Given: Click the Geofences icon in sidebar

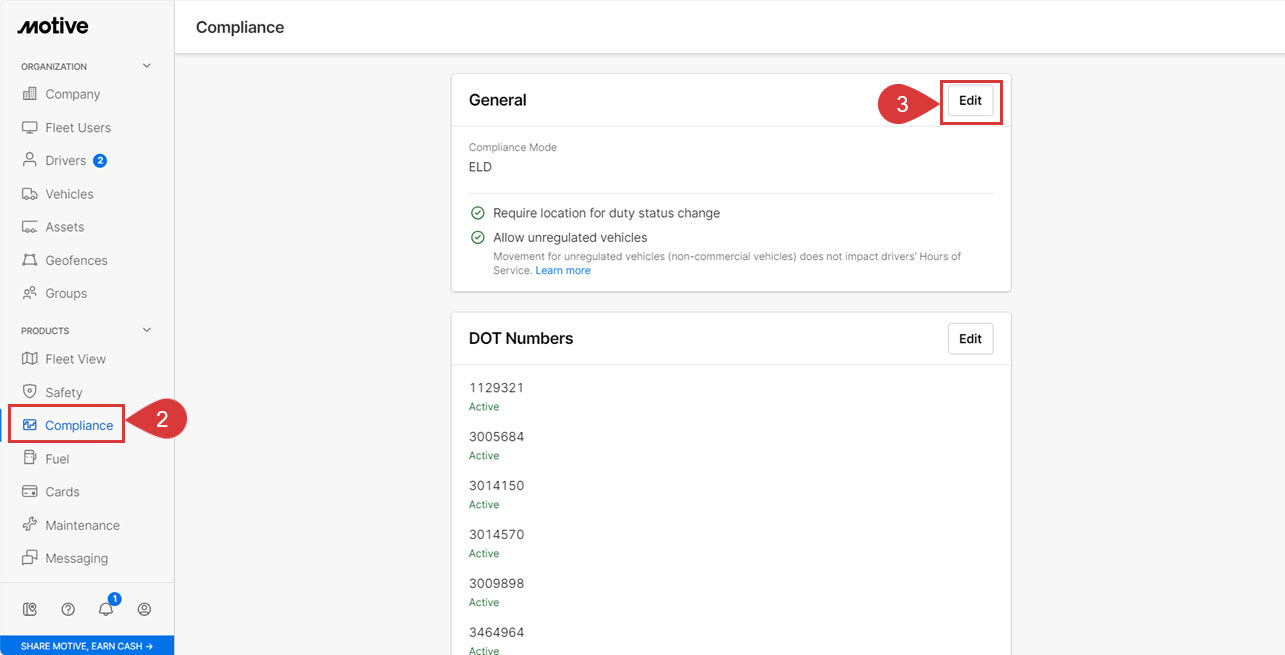Looking at the screenshot, I should point(29,260).
